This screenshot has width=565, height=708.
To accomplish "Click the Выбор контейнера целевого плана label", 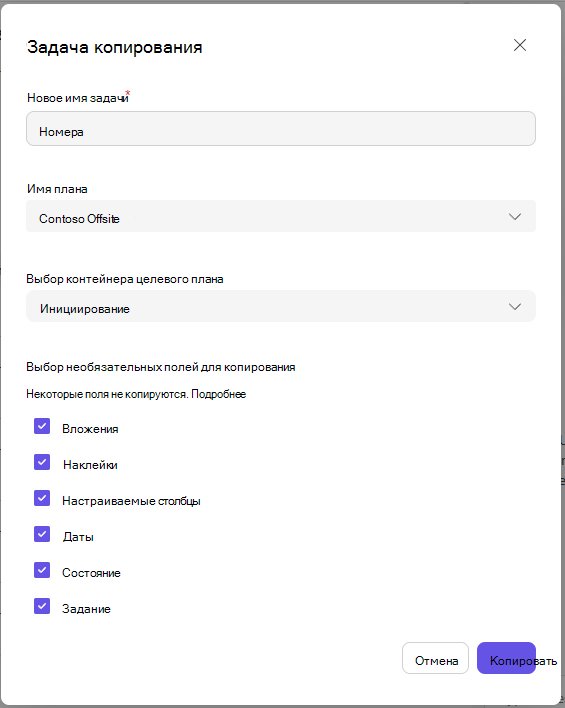I will pyautogui.click(x=125, y=279).
